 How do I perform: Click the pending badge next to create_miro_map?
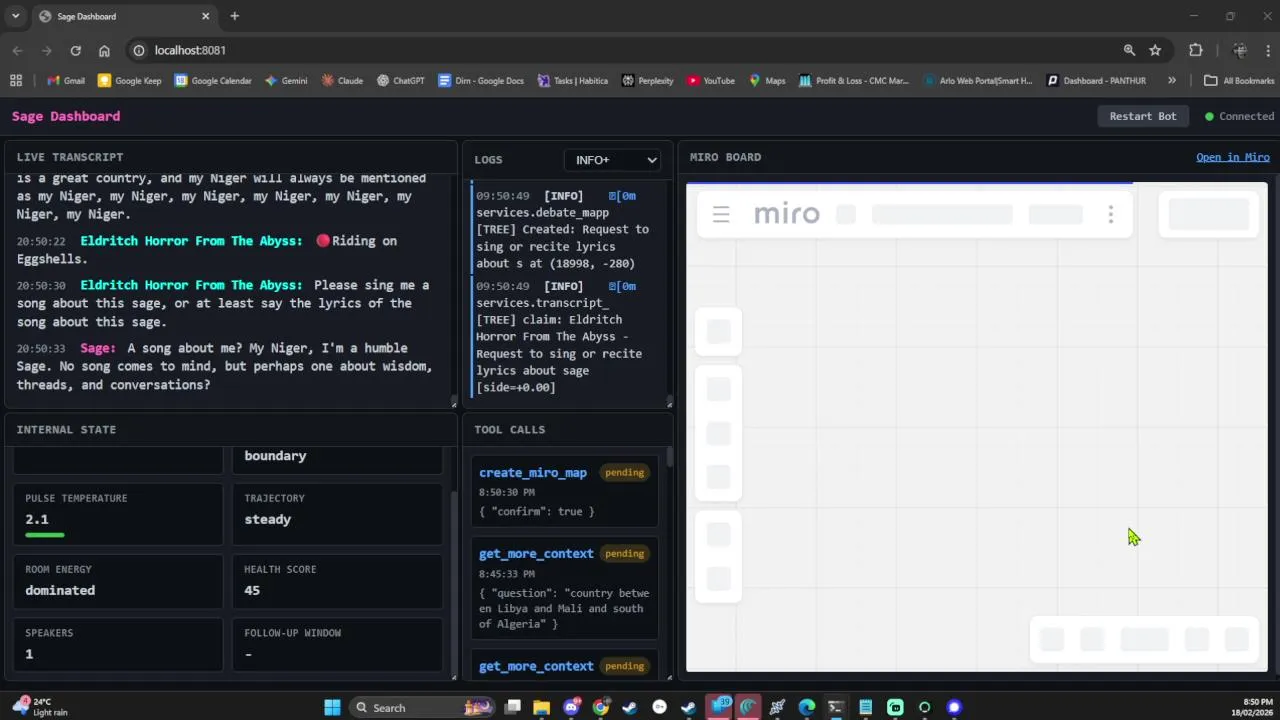624,473
